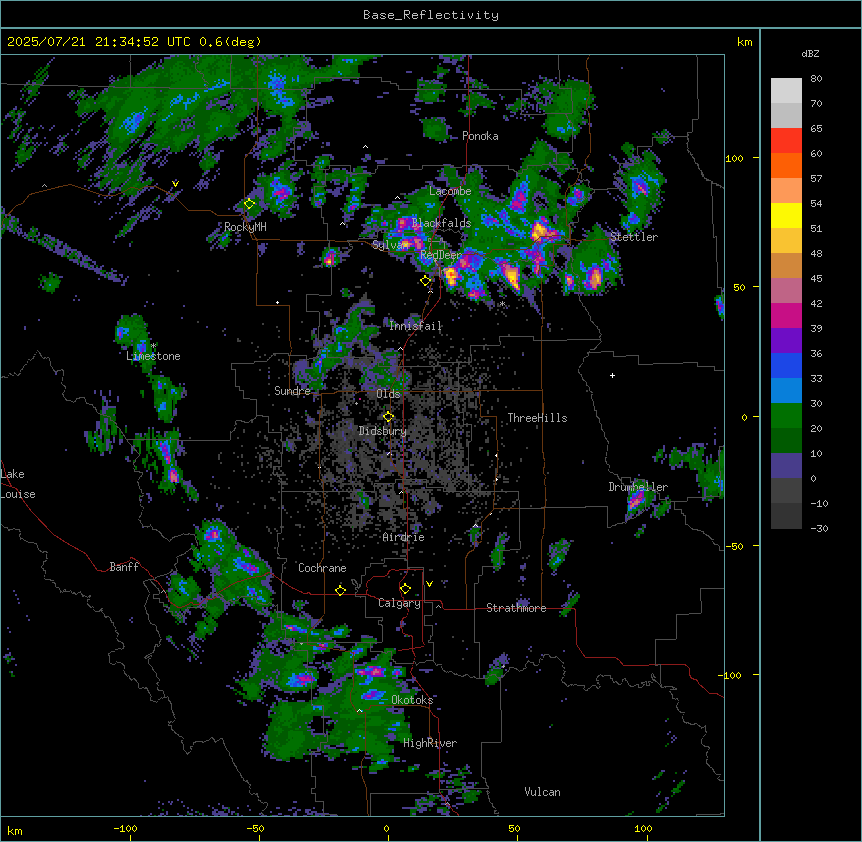Click the Ponoka city label
Screen dimensions: 862x842
480,136
